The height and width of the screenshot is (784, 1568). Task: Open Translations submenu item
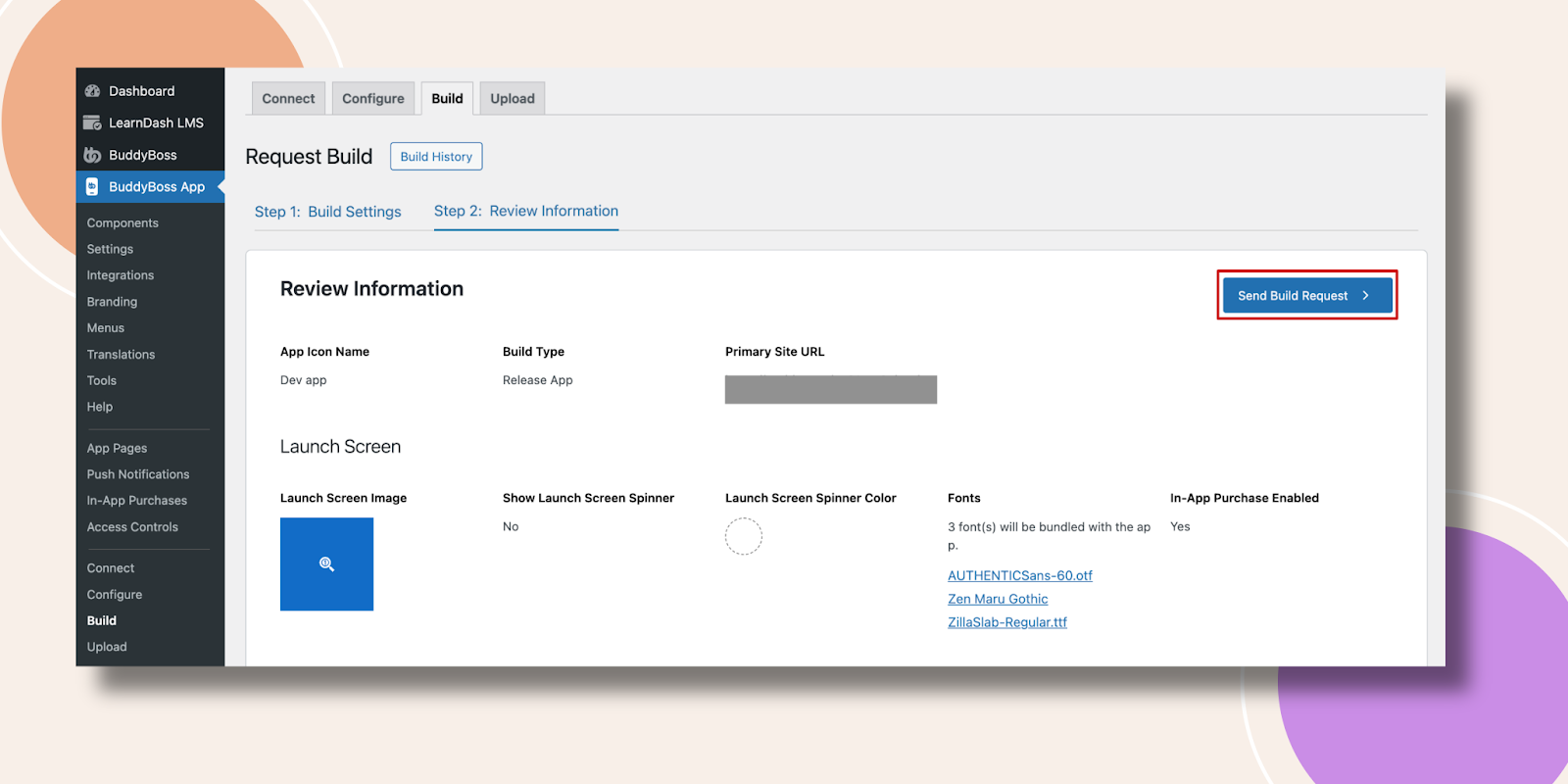121,355
